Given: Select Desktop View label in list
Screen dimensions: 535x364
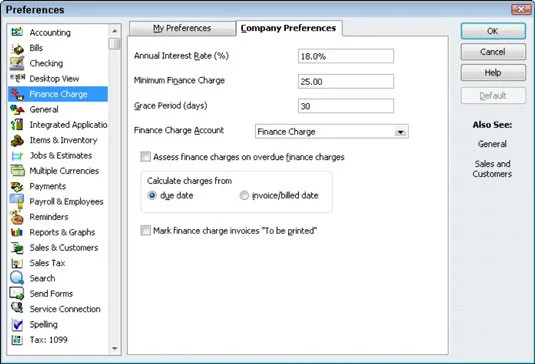Looking at the screenshot, I should [x=54, y=79].
